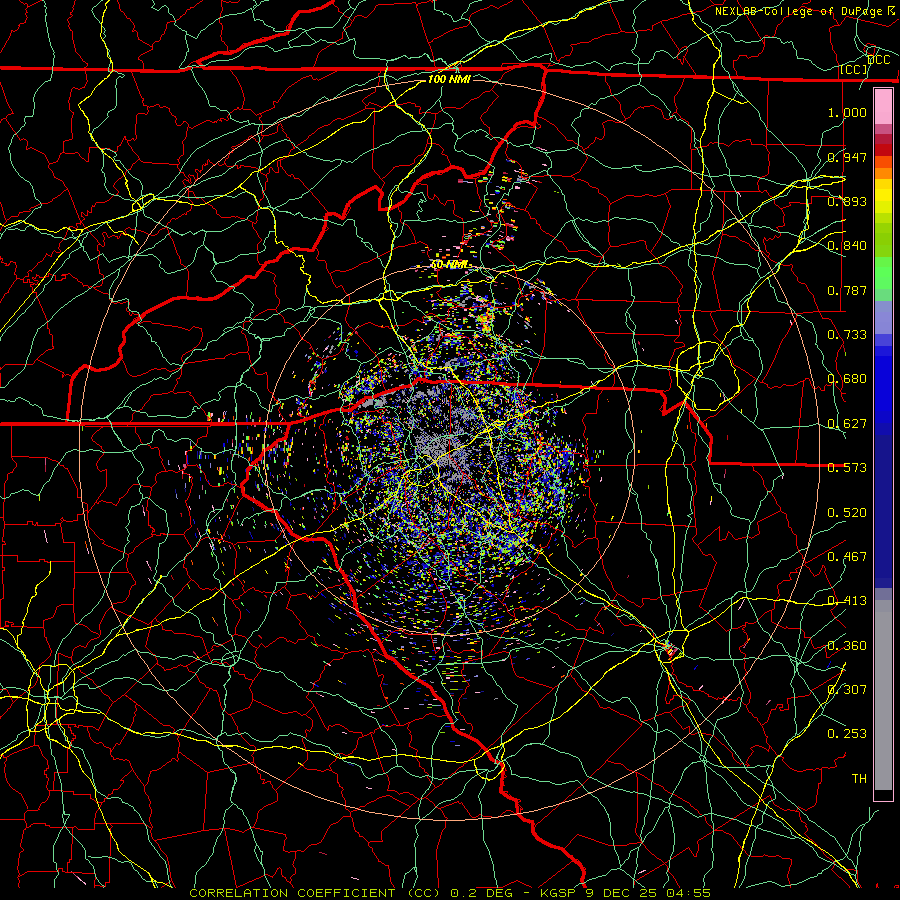Select the 0.573 legend value
This screenshot has width=900, height=900.
point(847,468)
